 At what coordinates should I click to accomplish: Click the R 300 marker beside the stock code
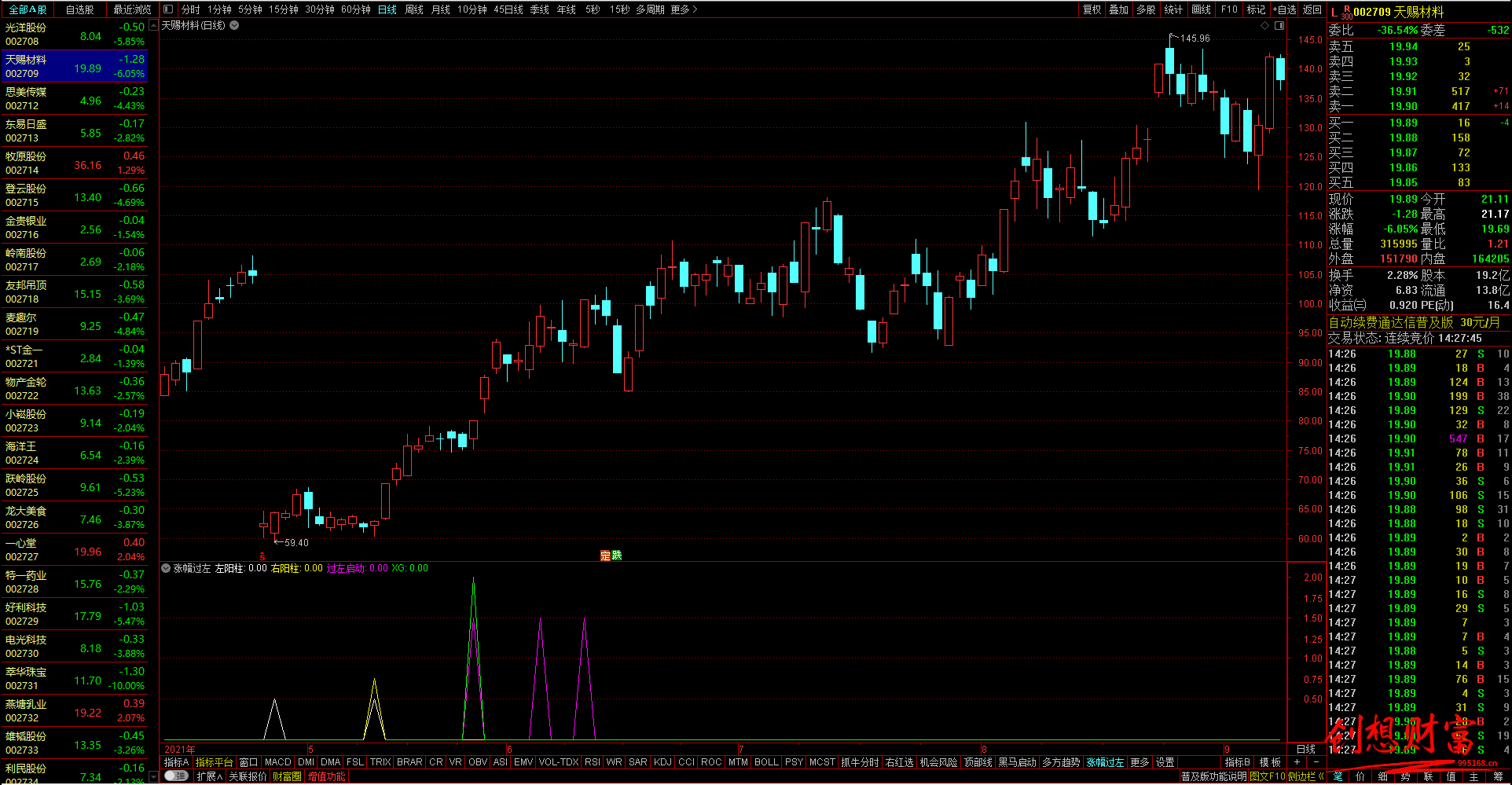(1347, 13)
